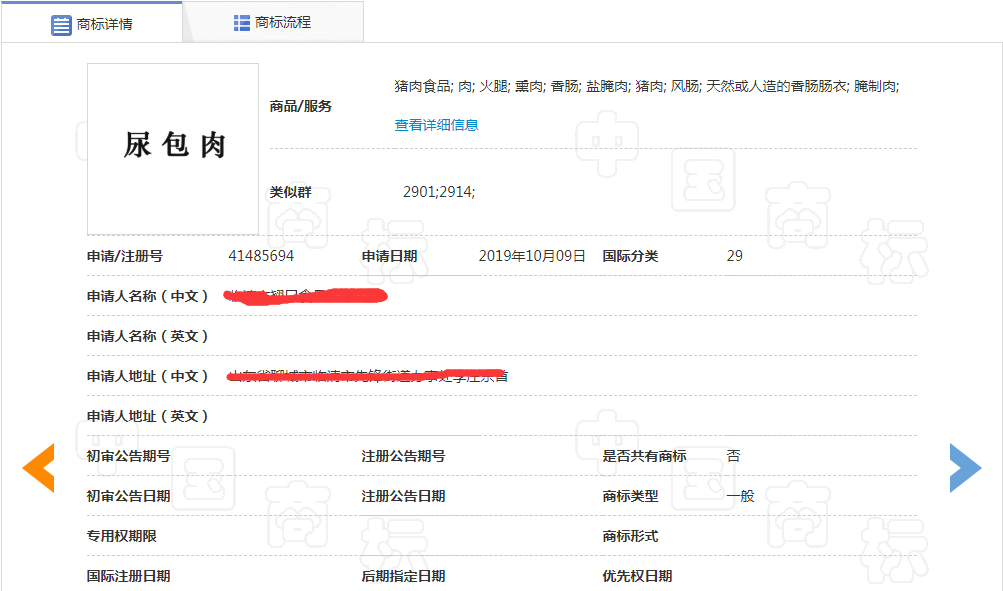Click the application number 41485694
Viewport: 1003px width, 591px height.
(261, 256)
